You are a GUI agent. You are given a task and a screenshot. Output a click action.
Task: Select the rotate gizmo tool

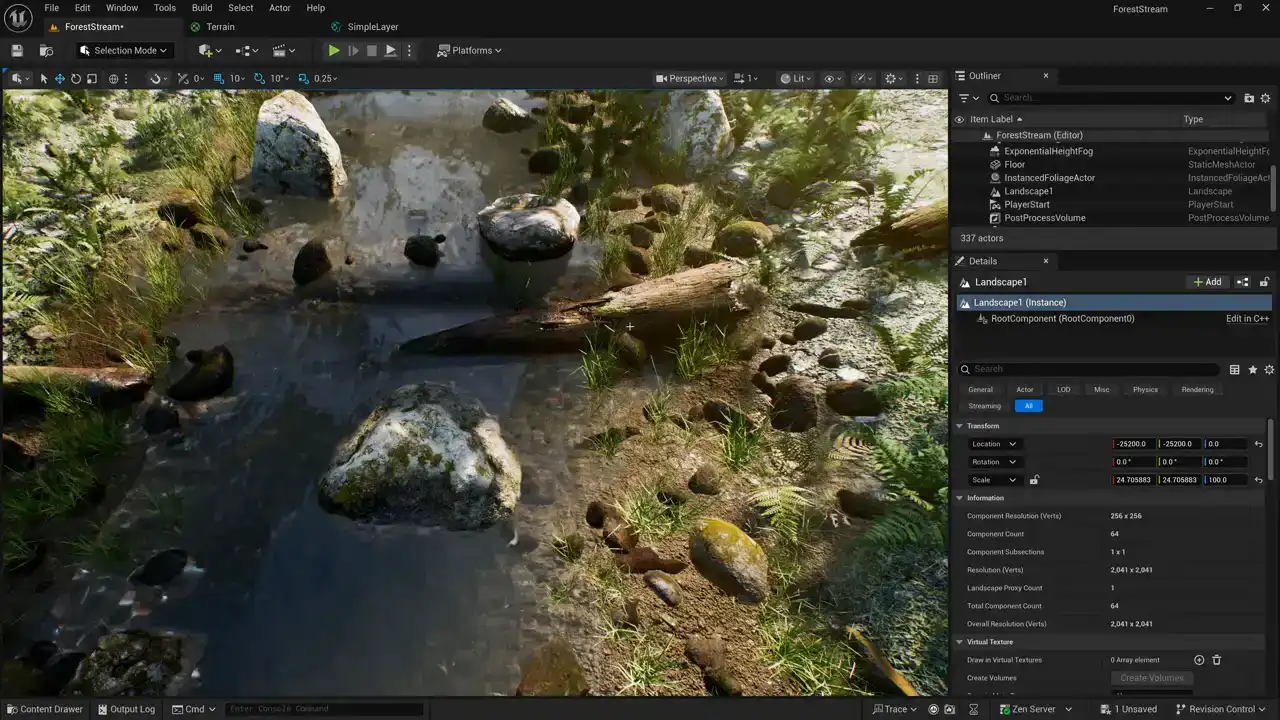[76, 79]
